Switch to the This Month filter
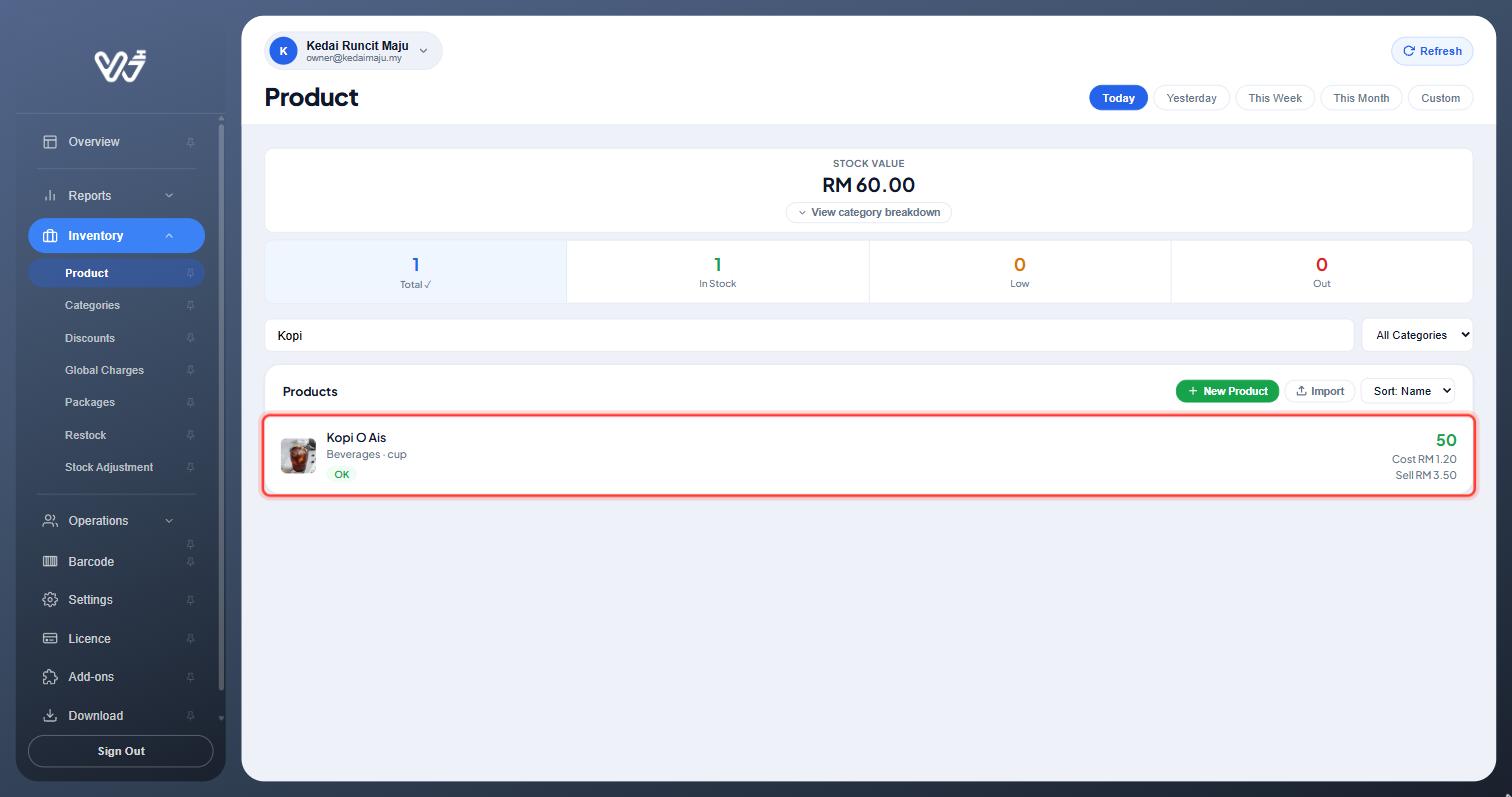The image size is (1512, 797). 1361,98
